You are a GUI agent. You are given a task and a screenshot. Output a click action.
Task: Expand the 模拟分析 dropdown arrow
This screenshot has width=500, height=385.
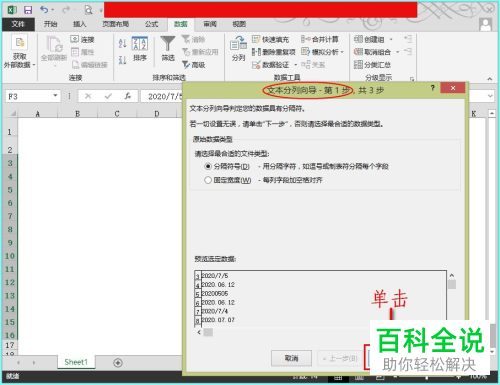[x=342, y=52]
